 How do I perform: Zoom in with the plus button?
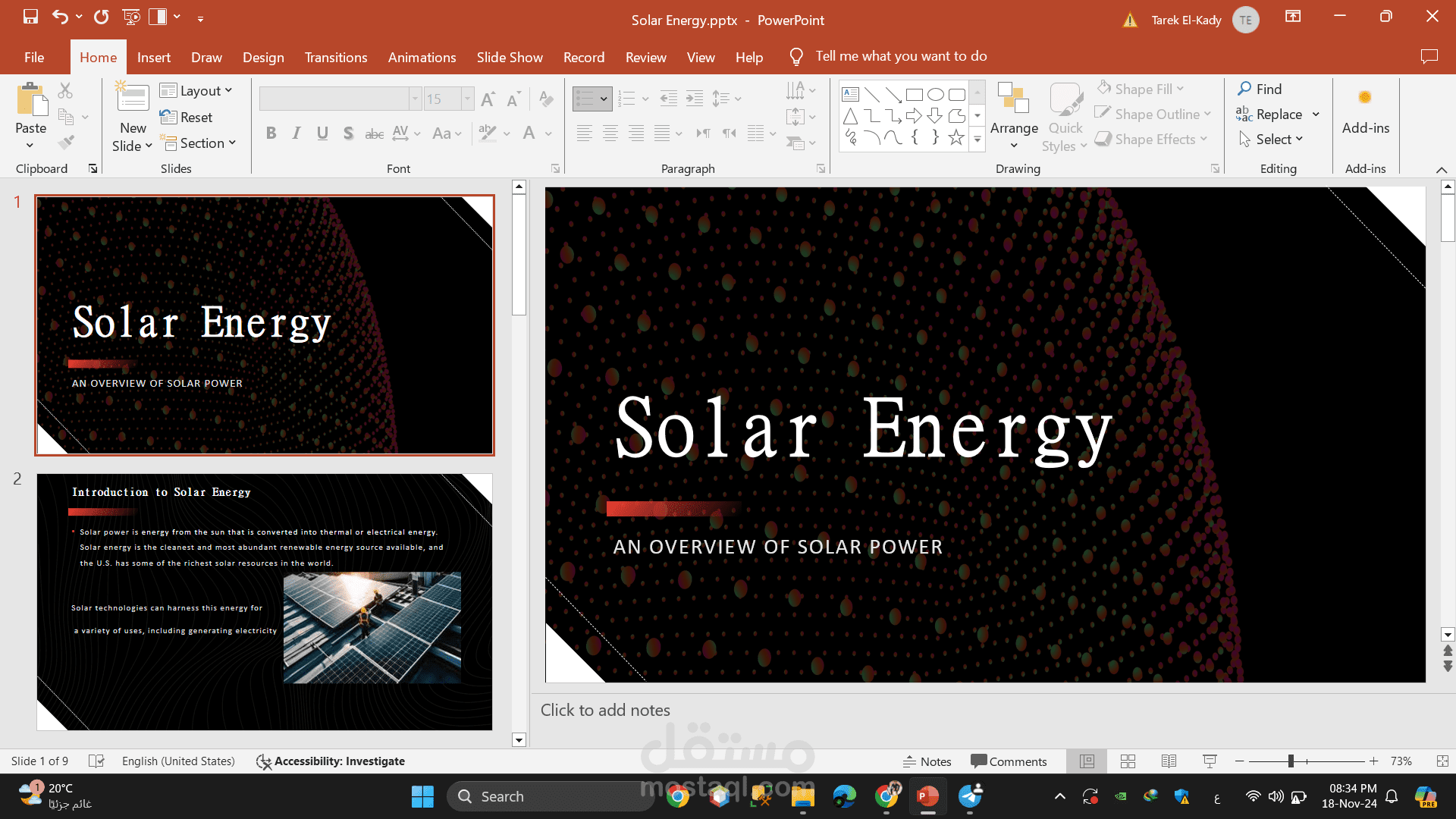[1373, 761]
